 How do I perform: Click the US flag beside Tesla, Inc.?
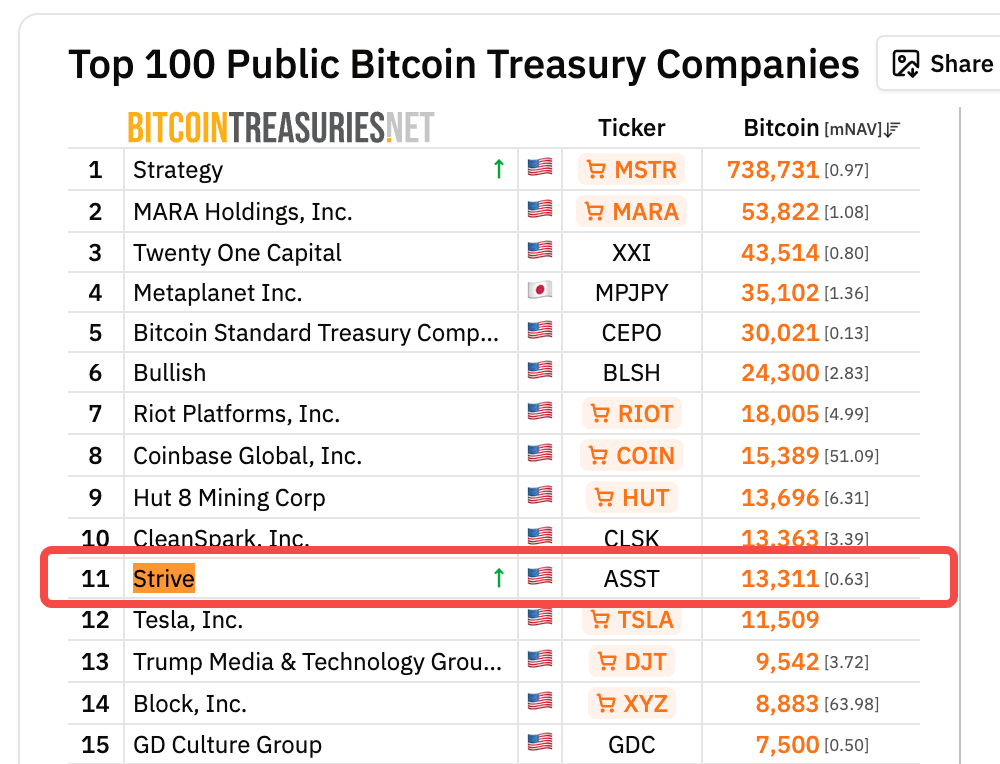pos(539,619)
